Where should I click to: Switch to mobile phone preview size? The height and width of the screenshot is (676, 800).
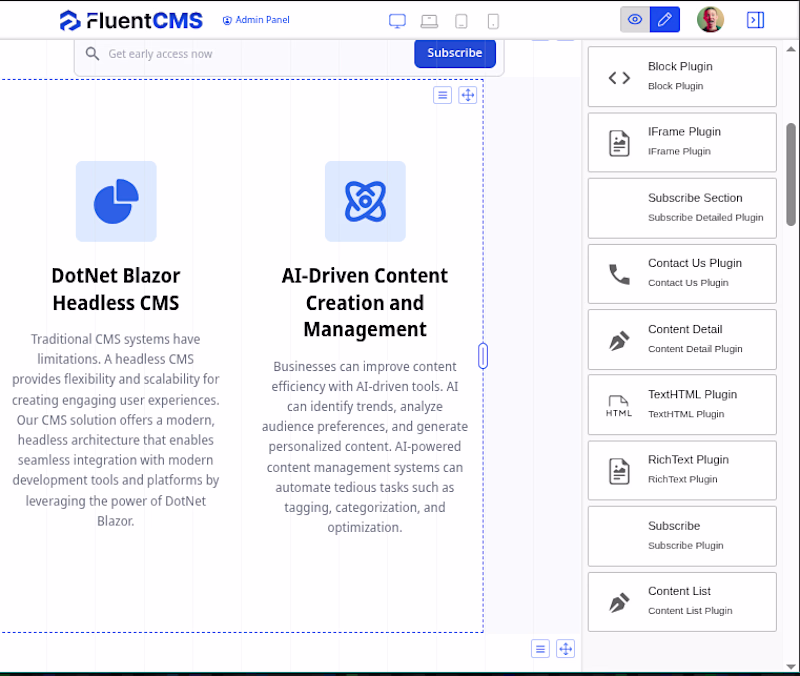point(493,21)
